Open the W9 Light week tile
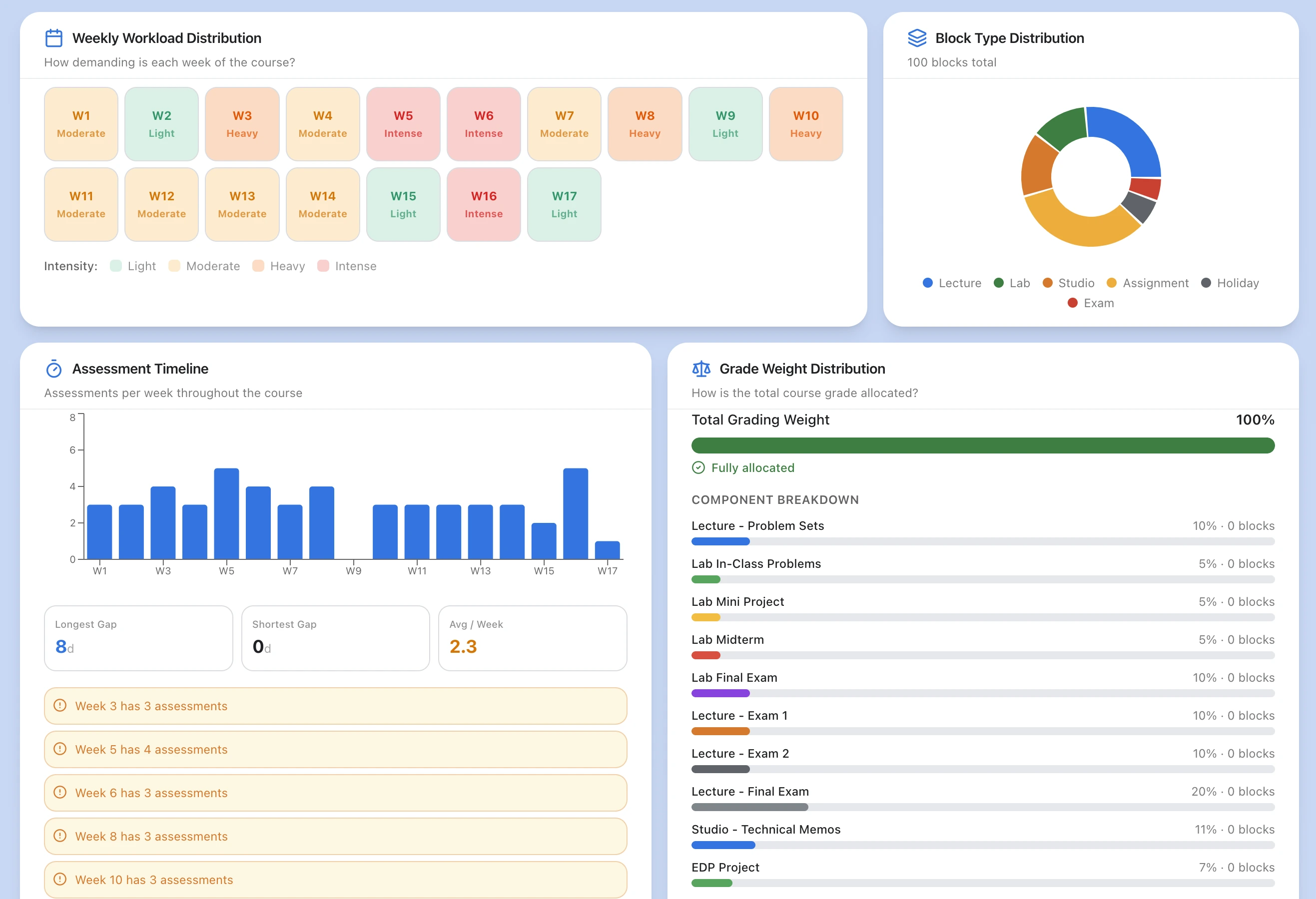 click(x=725, y=124)
